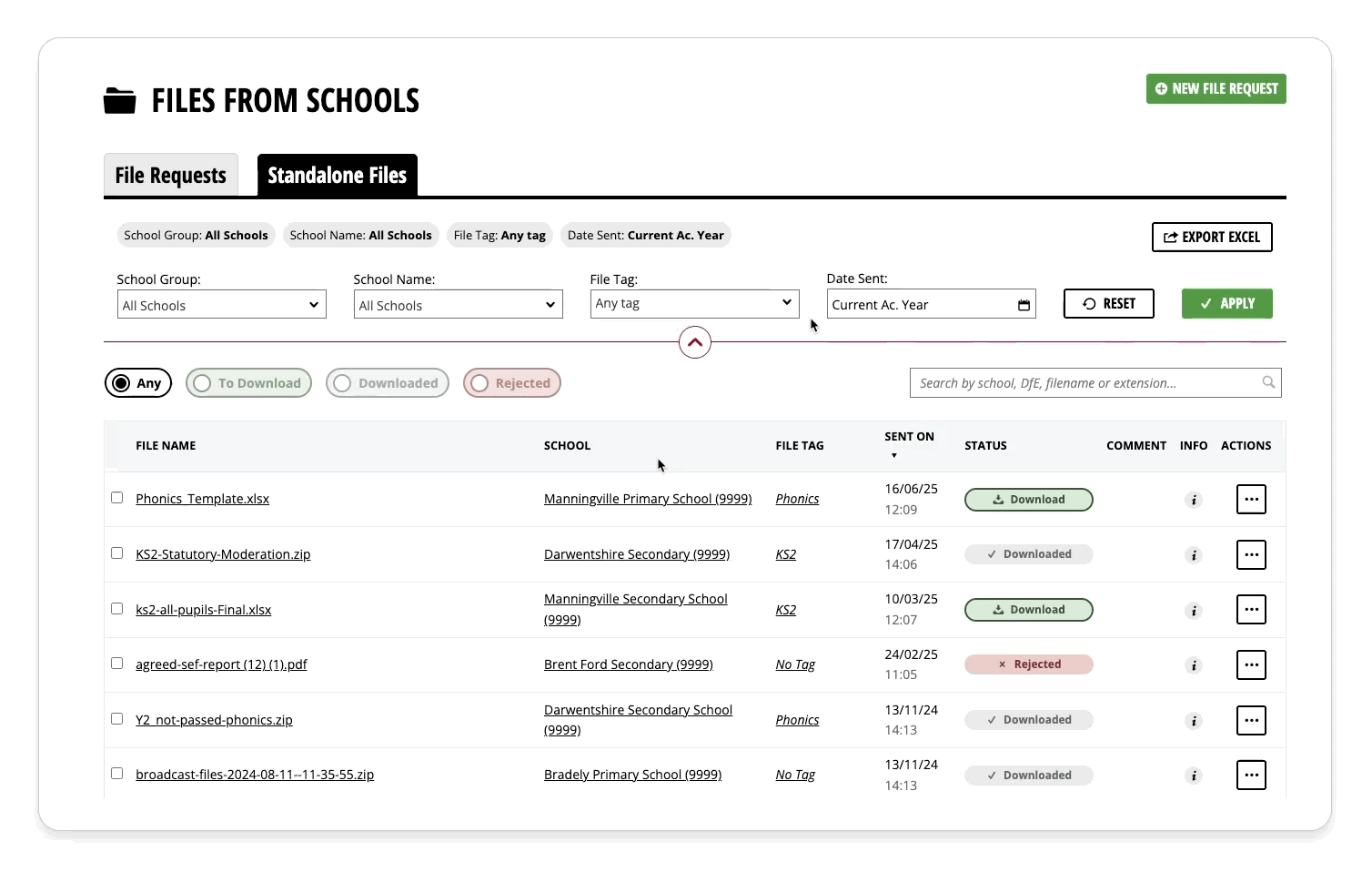
Task: Click the Sent On sort arrow
Action: click(x=893, y=455)
